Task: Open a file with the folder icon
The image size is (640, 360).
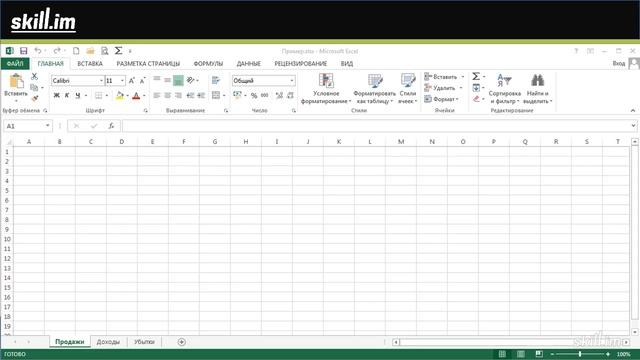Action: tap(90, 51)
